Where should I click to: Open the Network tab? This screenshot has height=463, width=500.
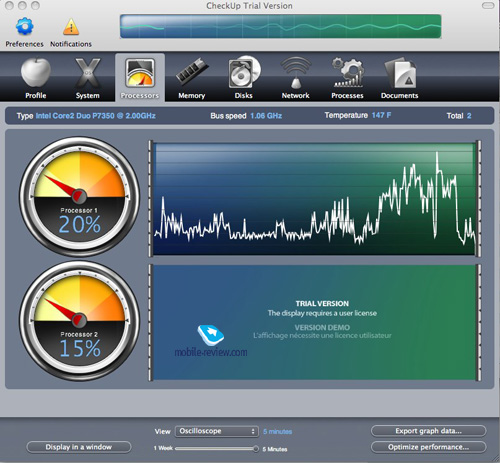coord(295,78)
